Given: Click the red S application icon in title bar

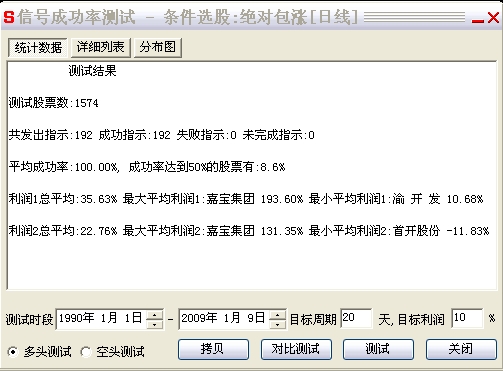Looking at the screenshot, I should tap(9, 17).
